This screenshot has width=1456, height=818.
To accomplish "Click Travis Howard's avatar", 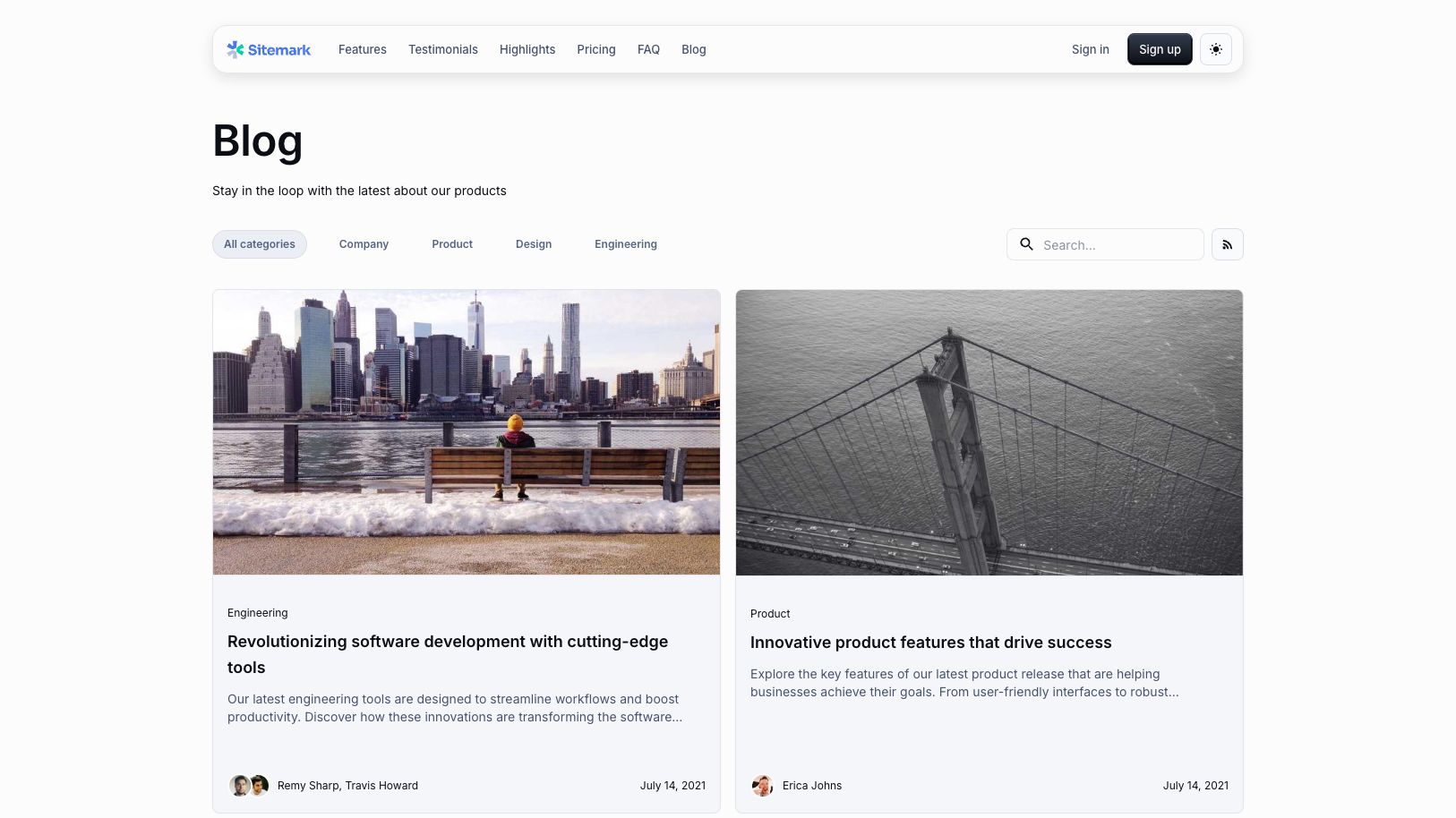I will tap(260, 786).
